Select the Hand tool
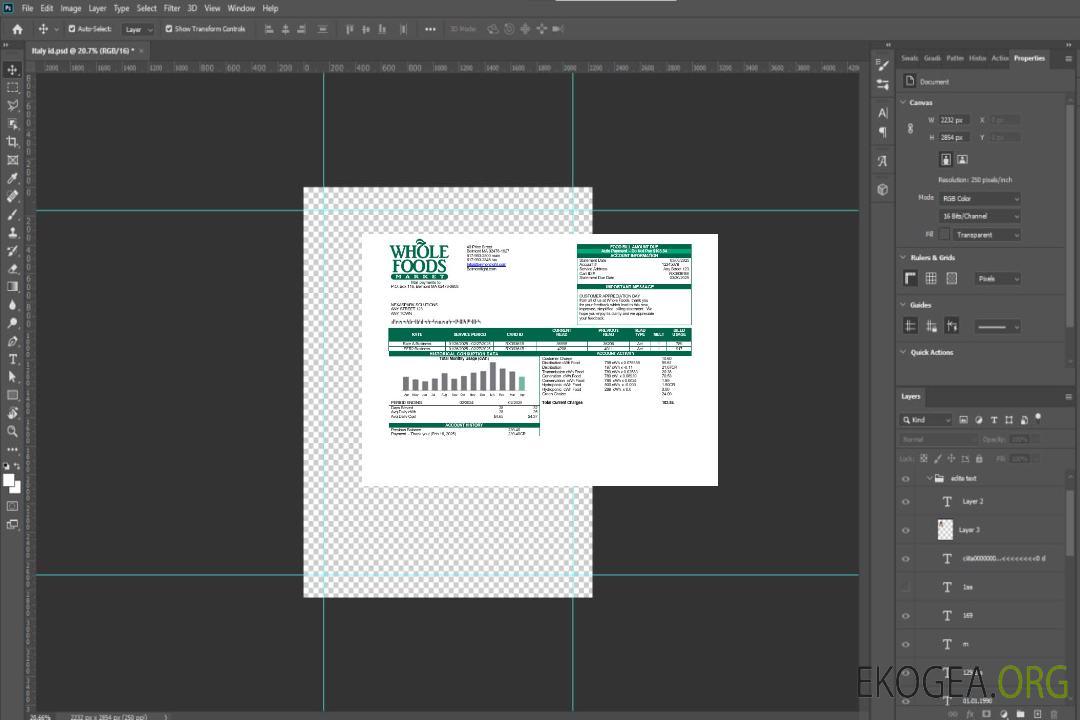The width and height of the screenshot is (1080, 720). point(12,413)
